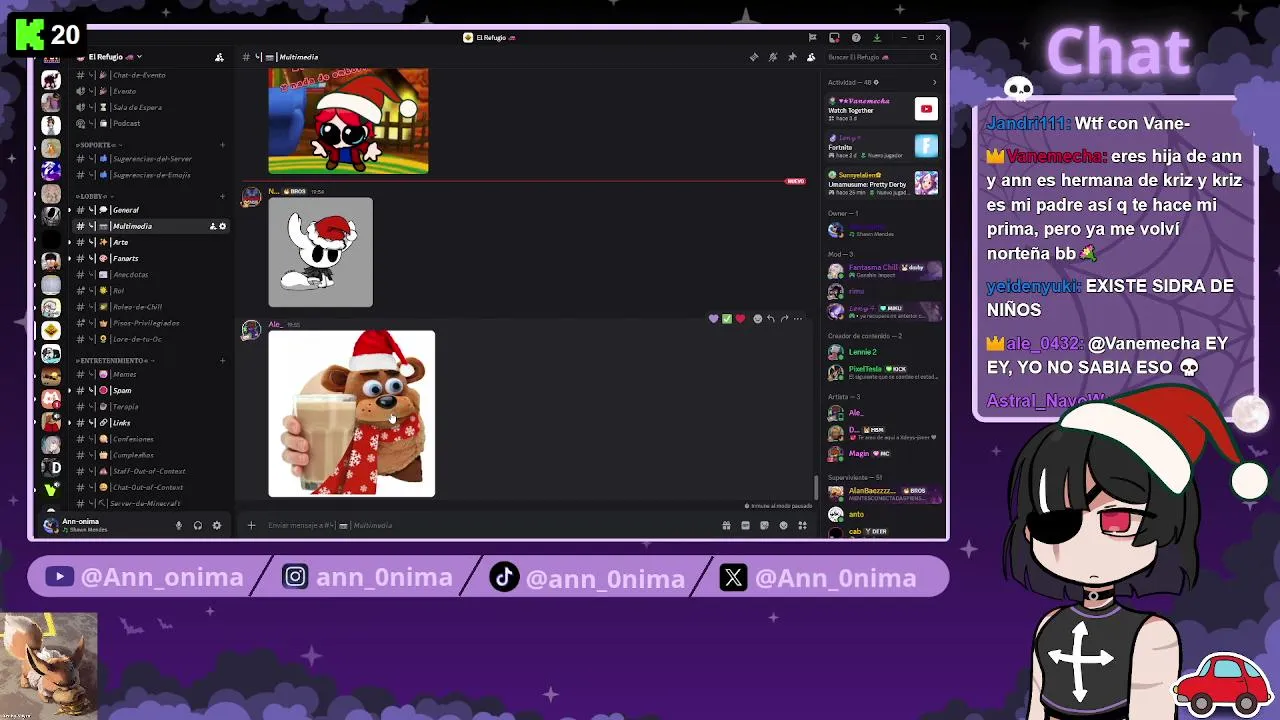Open the GIF picker in message bar
This screenshot has height=720, width=1280.
pos(745,525)
